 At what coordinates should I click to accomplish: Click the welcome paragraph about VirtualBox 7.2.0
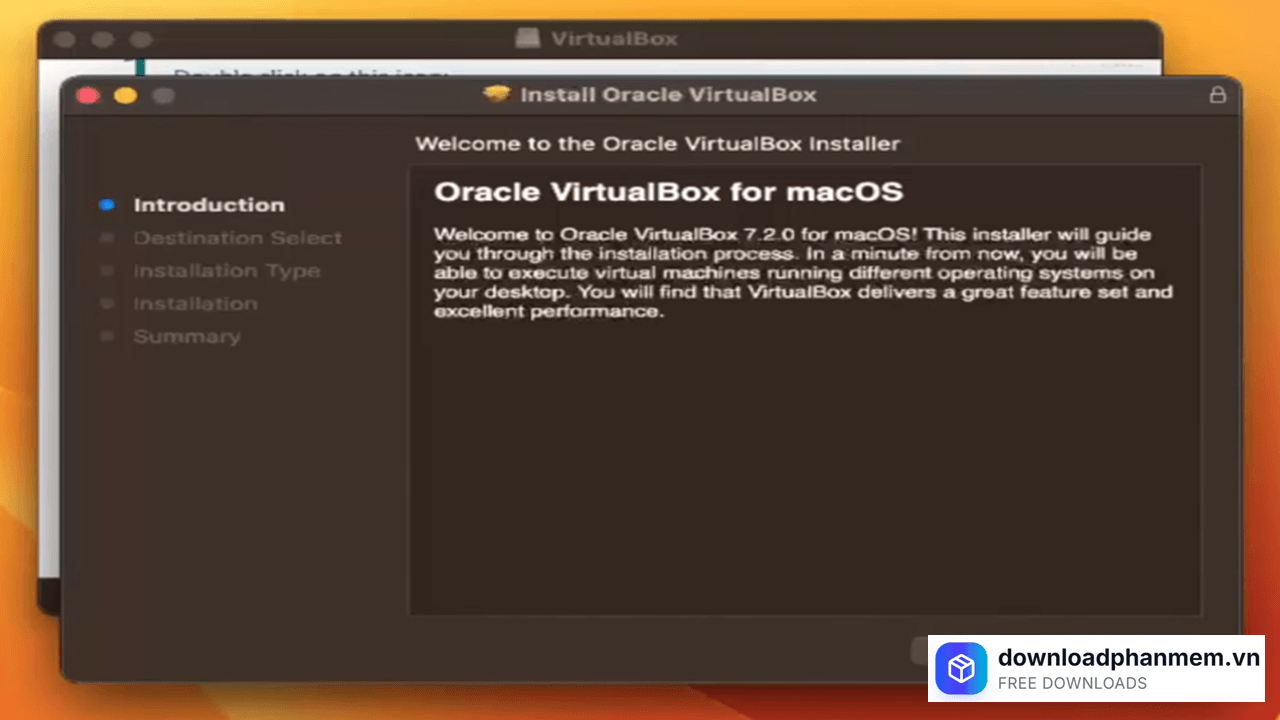800,273
